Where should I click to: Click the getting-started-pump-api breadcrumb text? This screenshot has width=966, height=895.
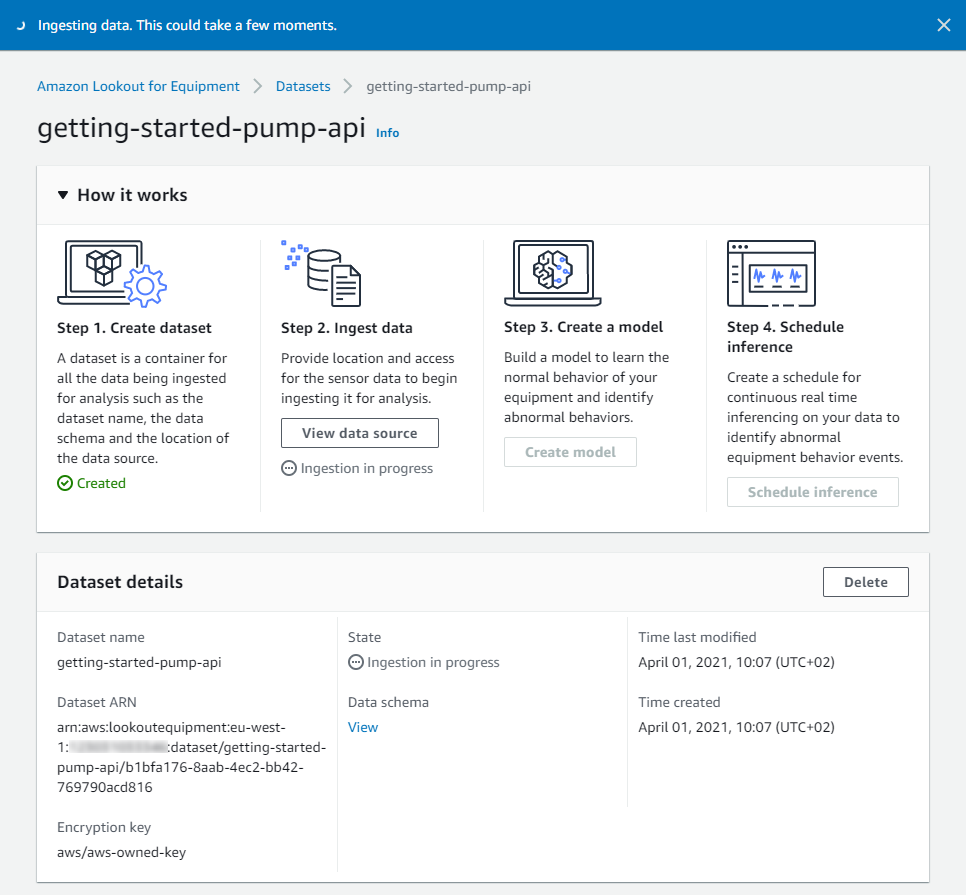point(448,86)
